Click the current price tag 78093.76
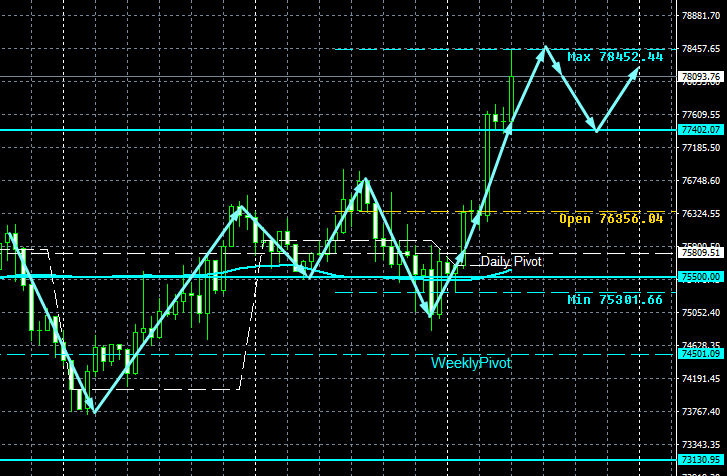Screen dimensions: 727x476 click(700, 76)
